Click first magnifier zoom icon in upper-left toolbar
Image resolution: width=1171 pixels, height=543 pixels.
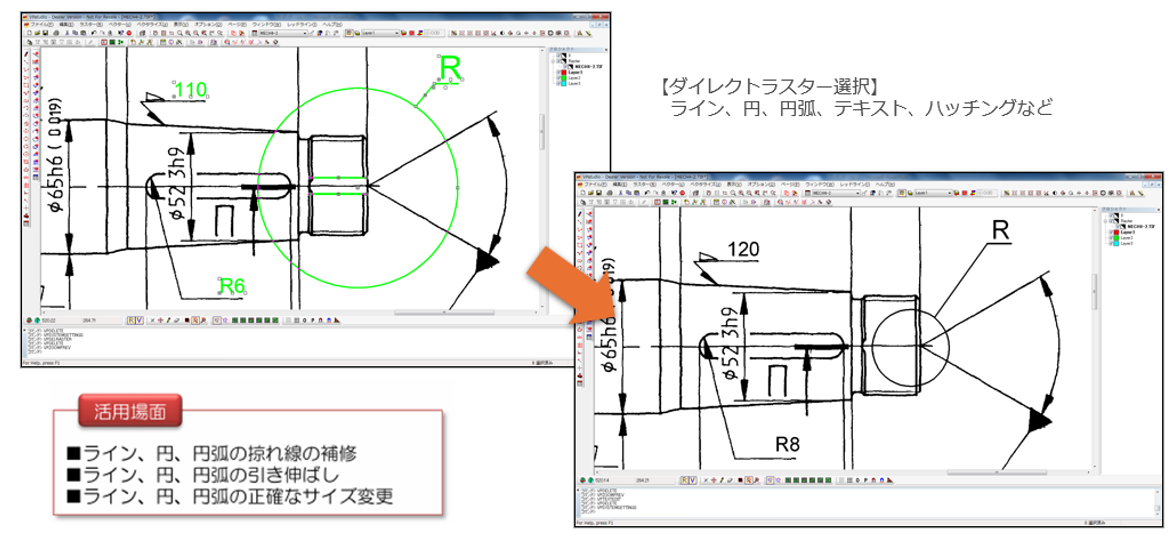coord(179,33)
